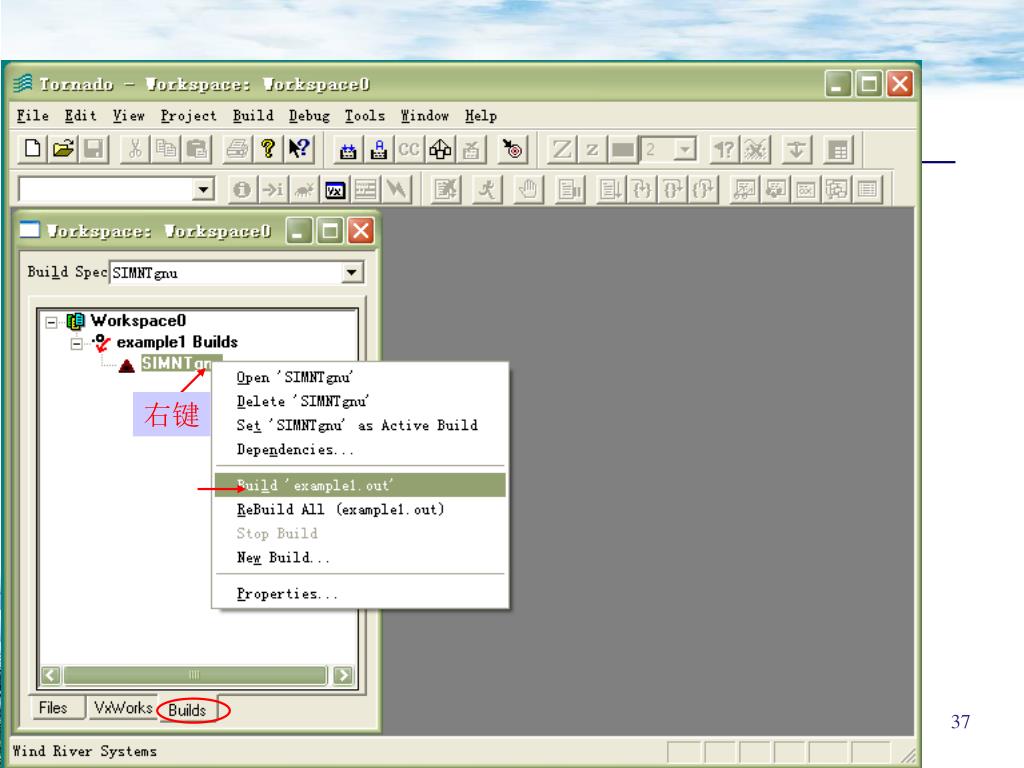Screen dimensions: 1024x768
Task: Click the New file icon
Action: [x=32, y=150]
